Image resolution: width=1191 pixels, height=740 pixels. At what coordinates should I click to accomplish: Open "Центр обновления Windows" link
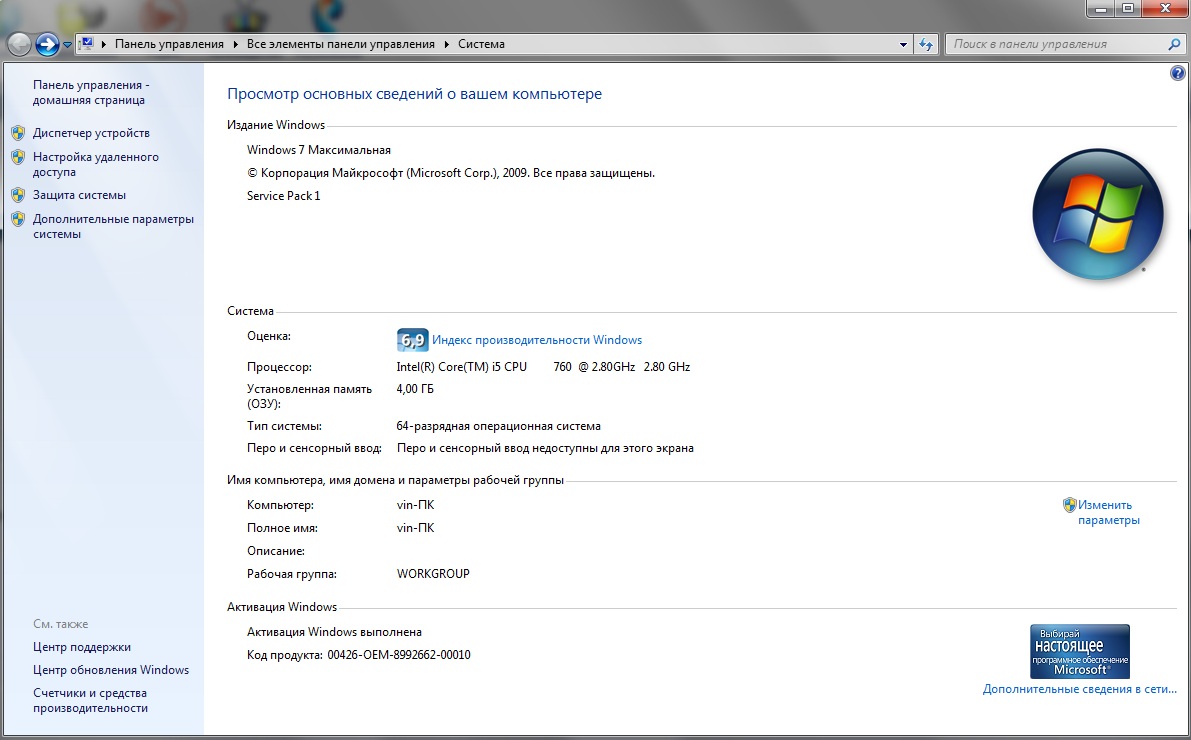coord(110,670)
